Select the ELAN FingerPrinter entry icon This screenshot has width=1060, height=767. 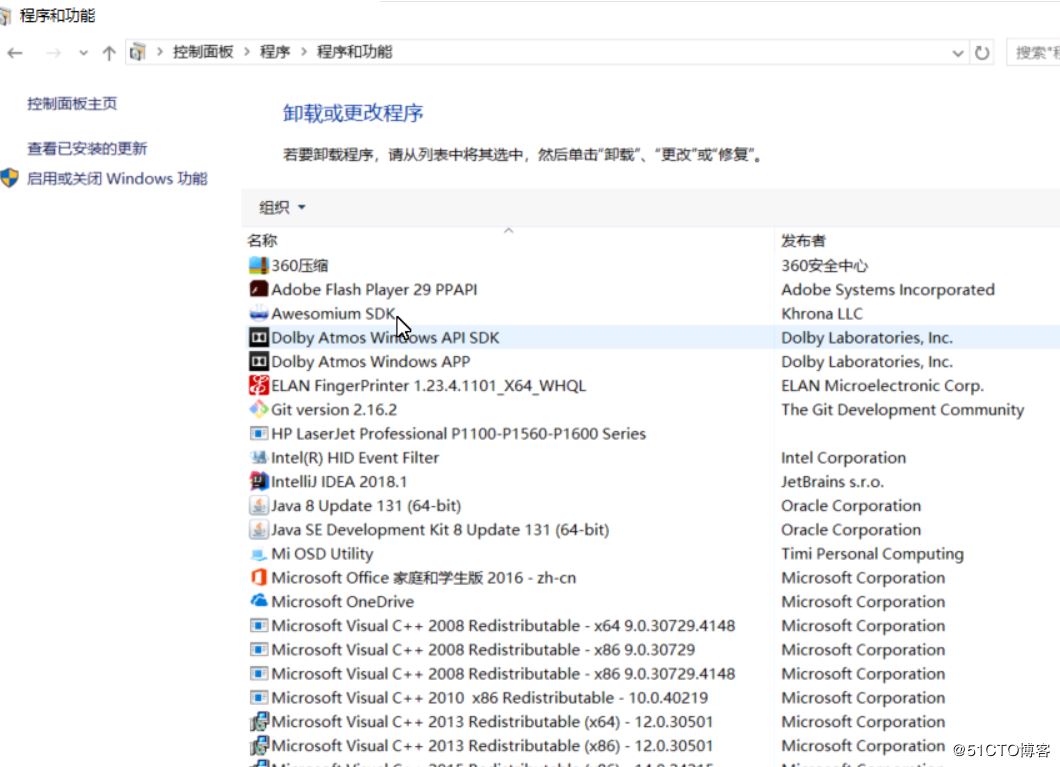point(259,385)
